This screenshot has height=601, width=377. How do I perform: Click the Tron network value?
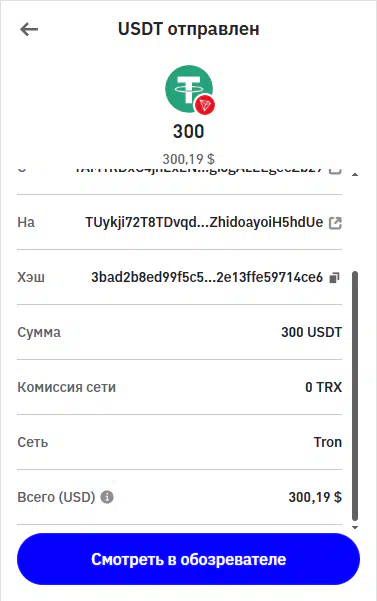[328, 442]
